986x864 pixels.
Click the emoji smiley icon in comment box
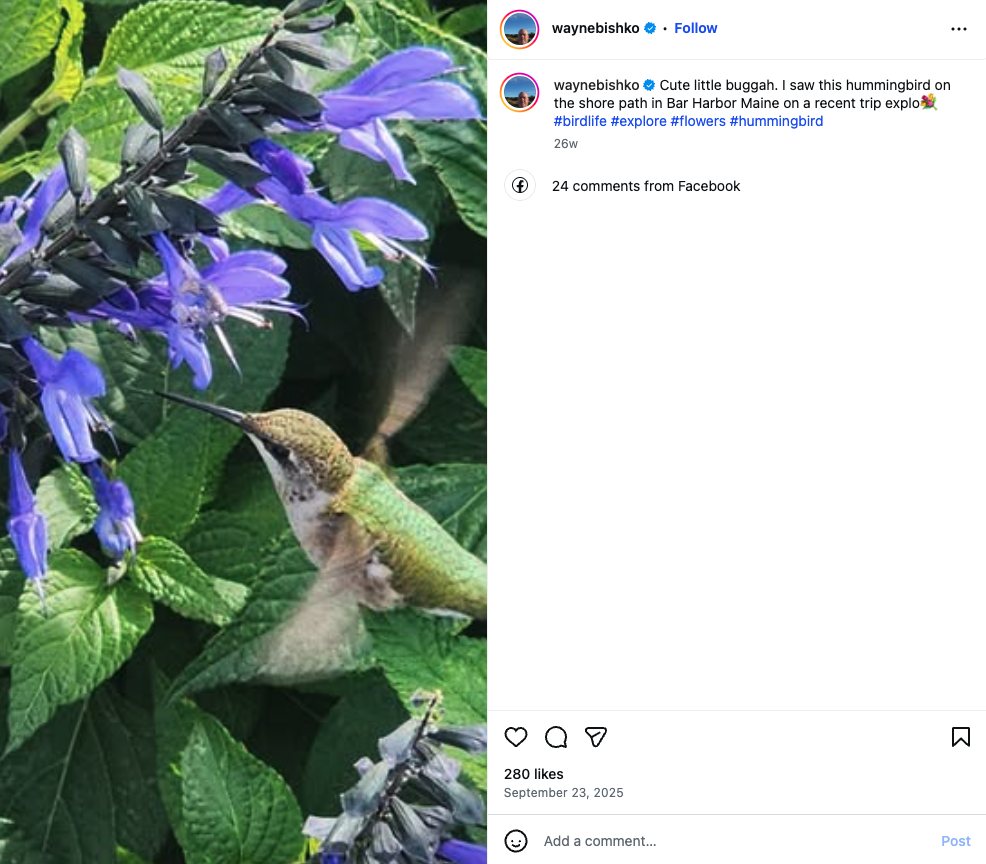[516, 841]
